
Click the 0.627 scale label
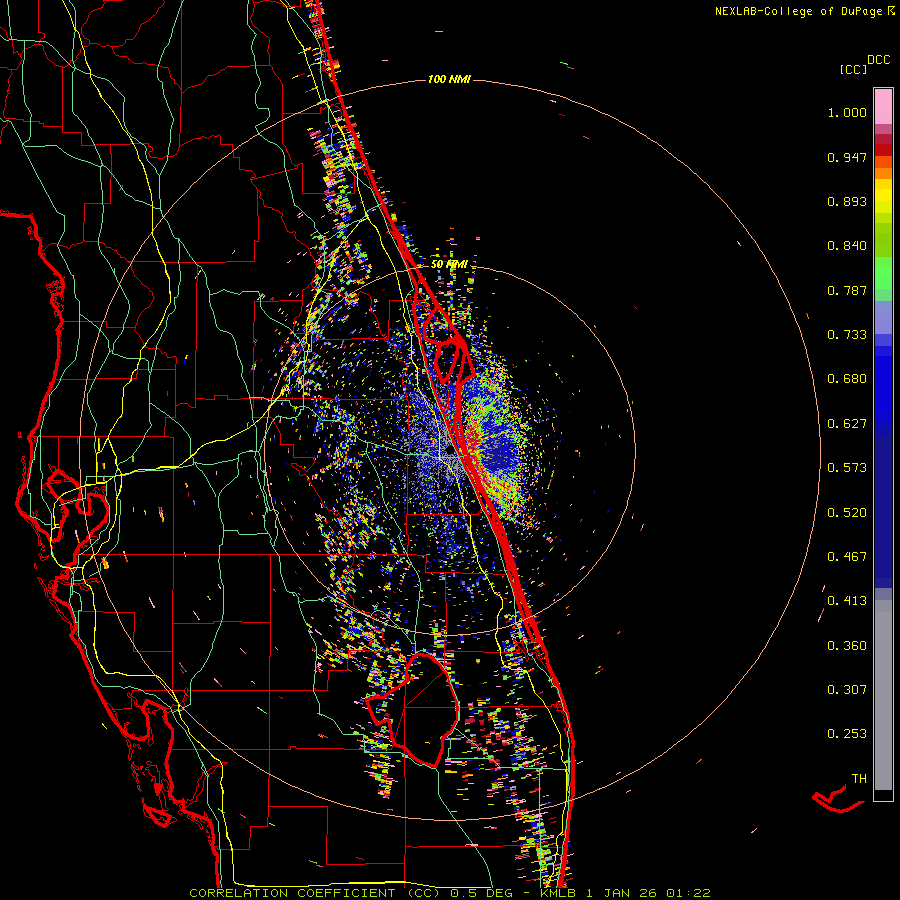click(x=847, y=424)
